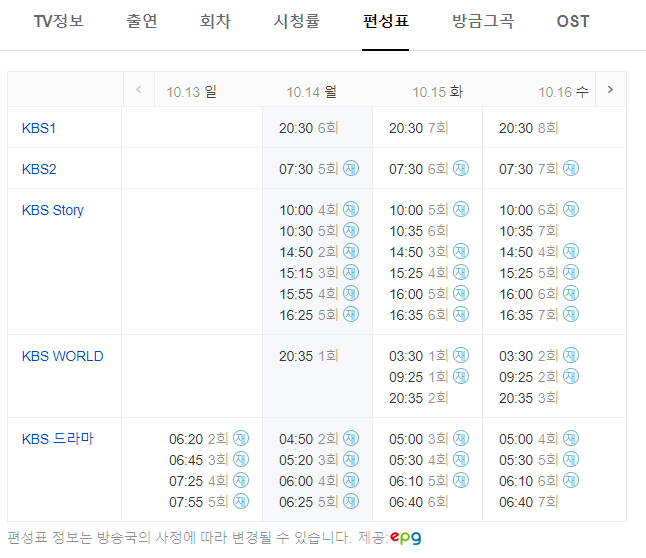Click the rerun icon beside 05:00 3회
646x558 pixels.
[461, 438]
